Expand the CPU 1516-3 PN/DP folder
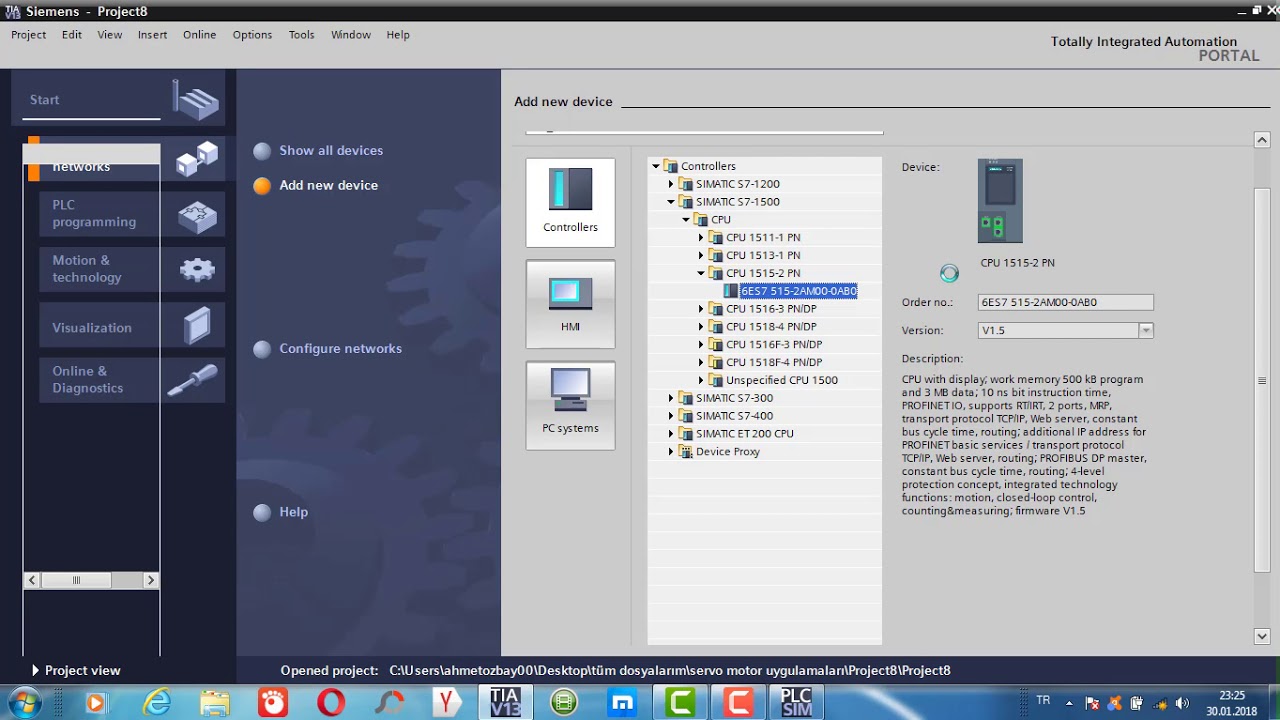 pos(701,309)
